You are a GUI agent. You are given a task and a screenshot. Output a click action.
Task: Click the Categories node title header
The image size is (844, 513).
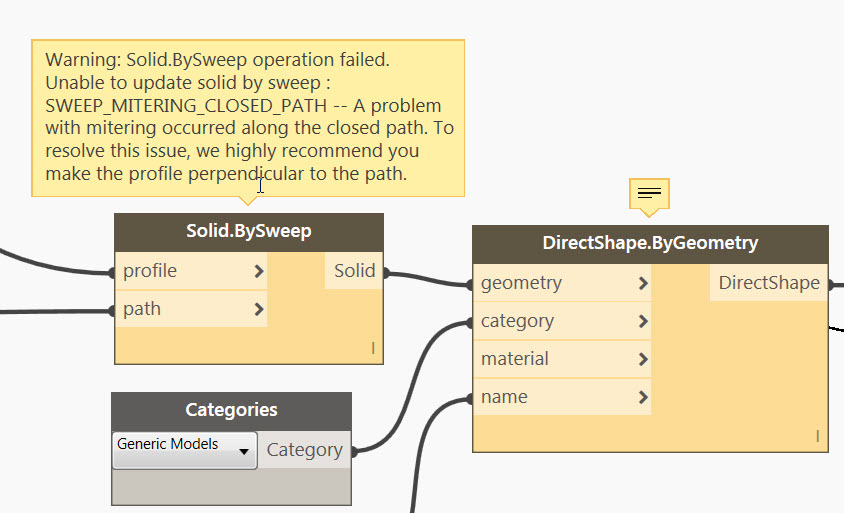click(x=231, y=411)
